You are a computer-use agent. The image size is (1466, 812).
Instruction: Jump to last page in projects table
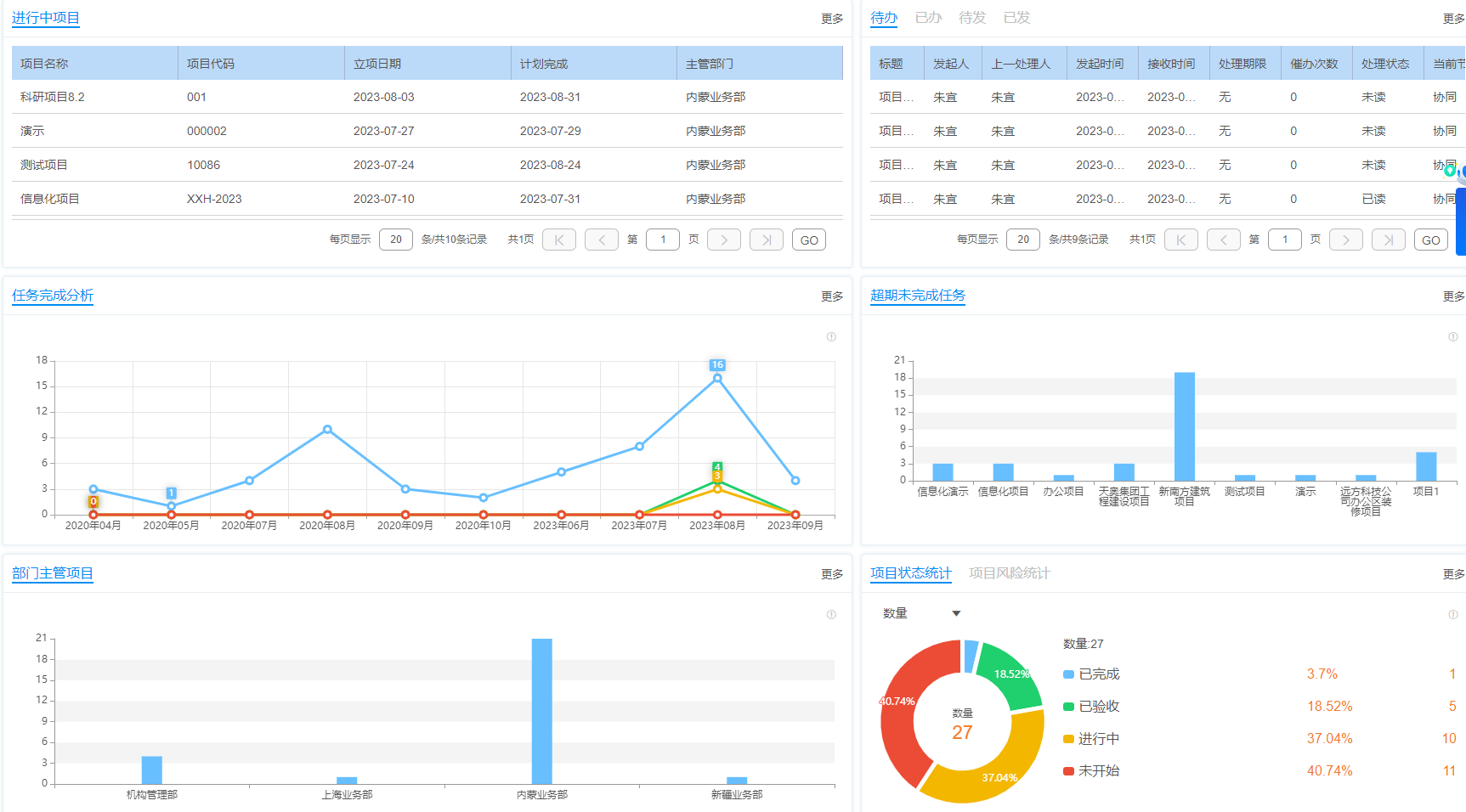[766, 240]
